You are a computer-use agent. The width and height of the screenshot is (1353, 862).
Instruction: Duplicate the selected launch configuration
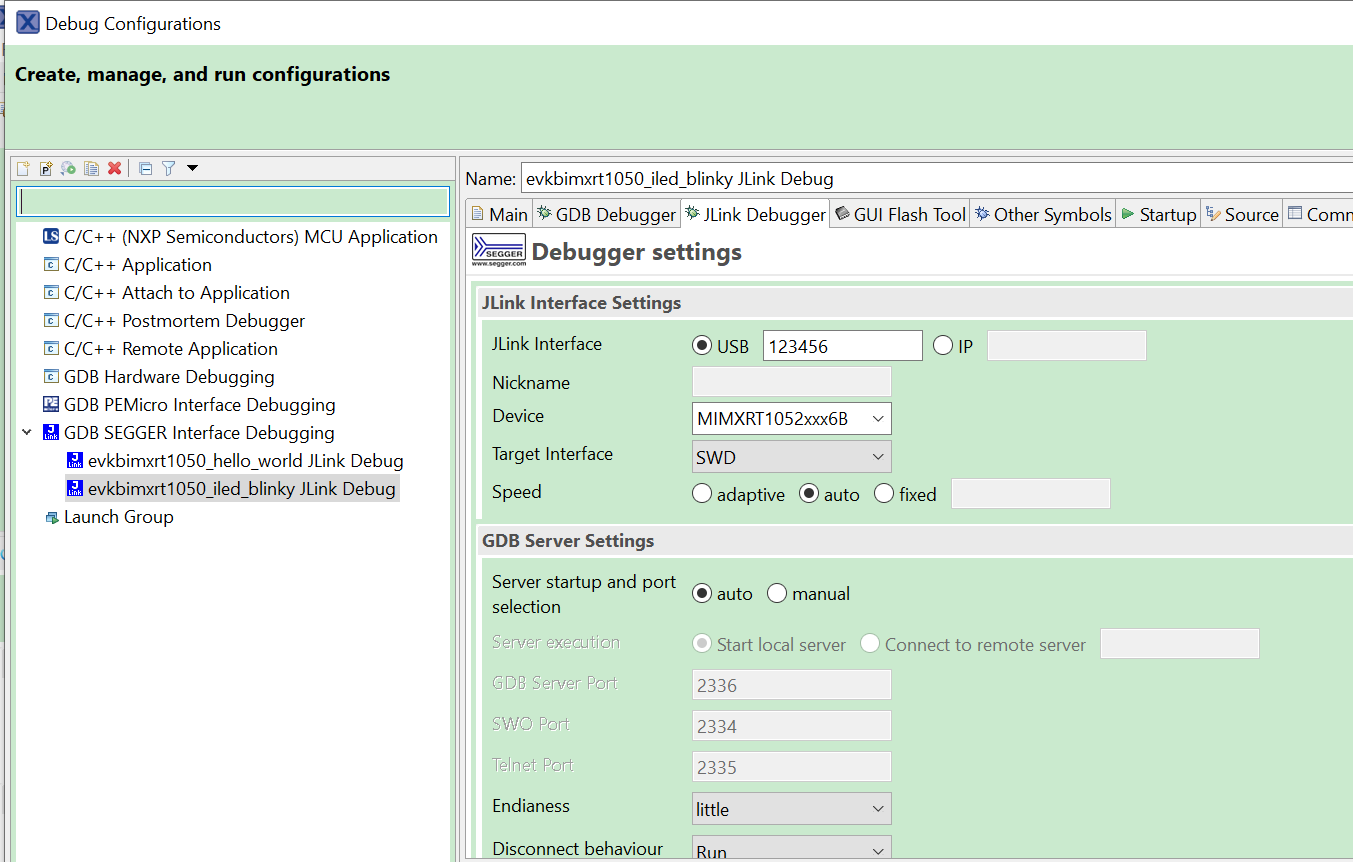tap(92, 169)
